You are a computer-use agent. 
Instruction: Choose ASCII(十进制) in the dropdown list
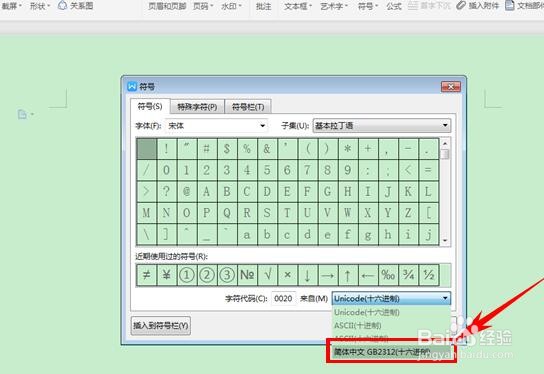[x=391, y=325]
